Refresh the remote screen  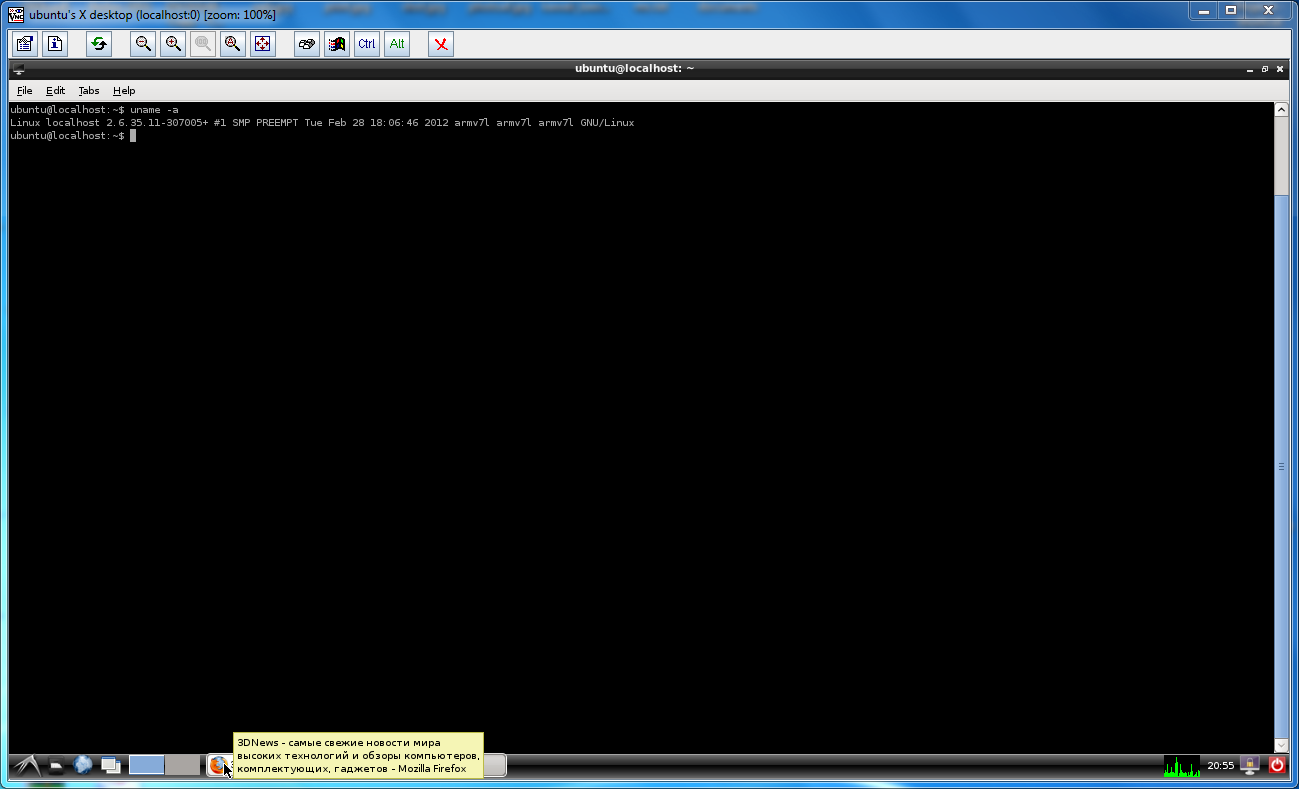point(99,44)
